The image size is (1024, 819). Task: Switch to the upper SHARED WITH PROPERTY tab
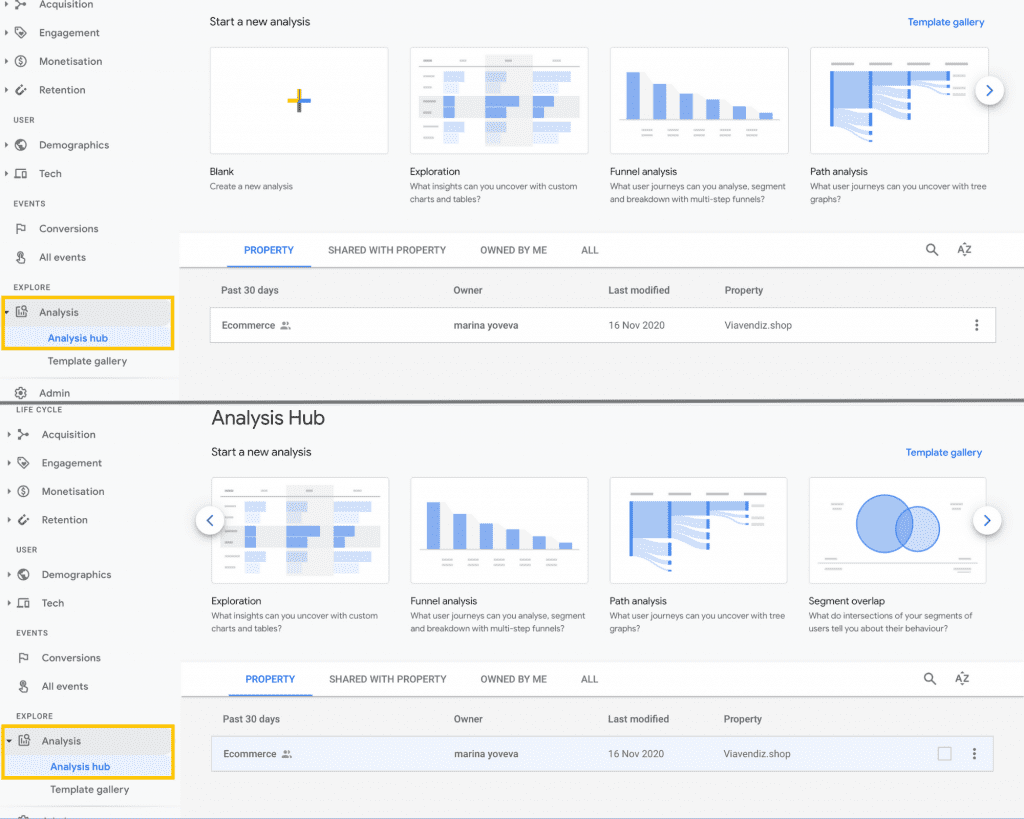point(386,250)
